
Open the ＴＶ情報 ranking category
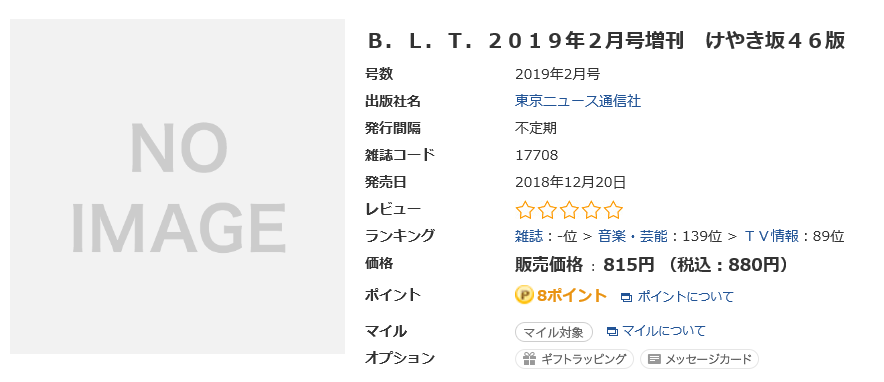click(x=772, y=236)
